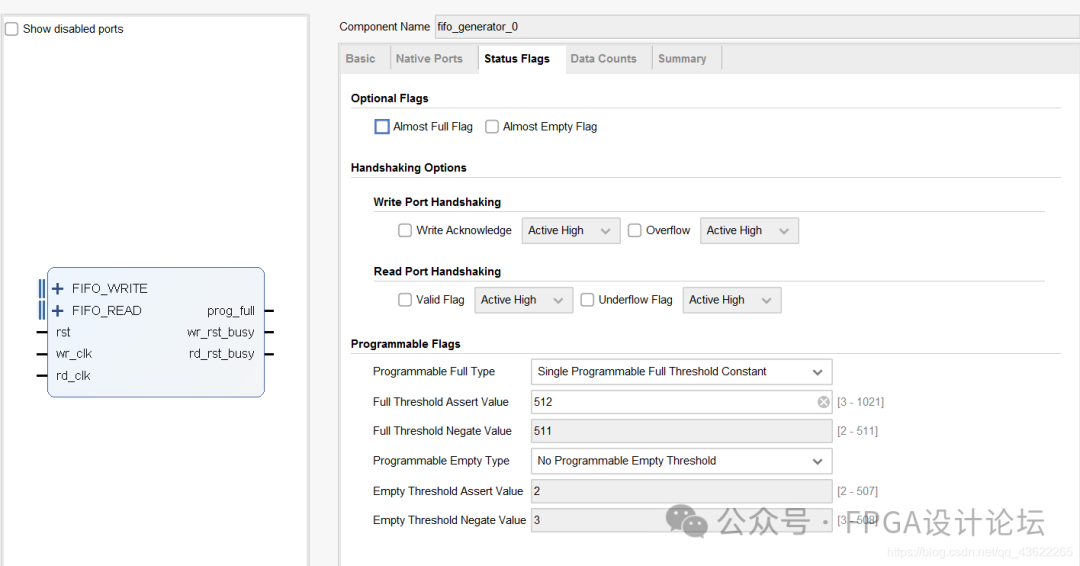
Task: Switch to the Basic tab
Action: point(361,59)
